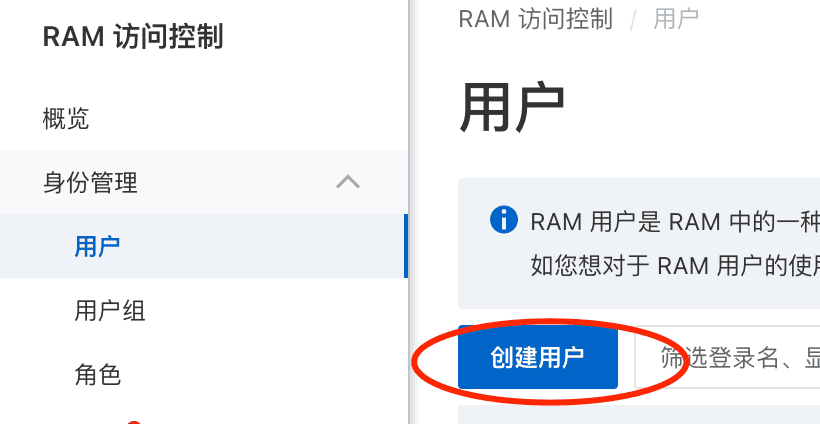Screen dimensions: 820x424
Task: Click the red notification badge at the sidebar bottom
Action: (134, 421)
